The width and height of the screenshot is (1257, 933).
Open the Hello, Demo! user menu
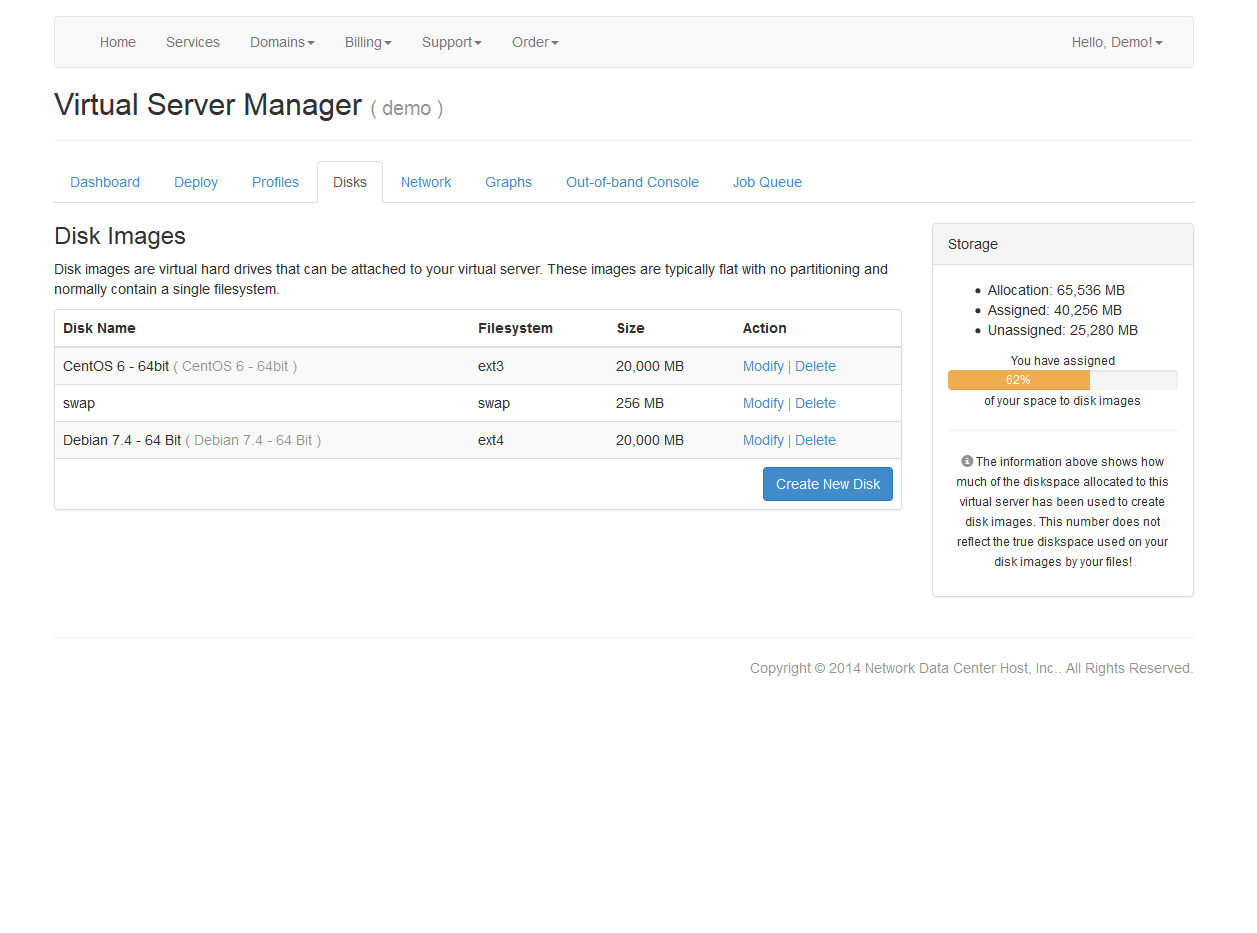tap(1116, 42)
